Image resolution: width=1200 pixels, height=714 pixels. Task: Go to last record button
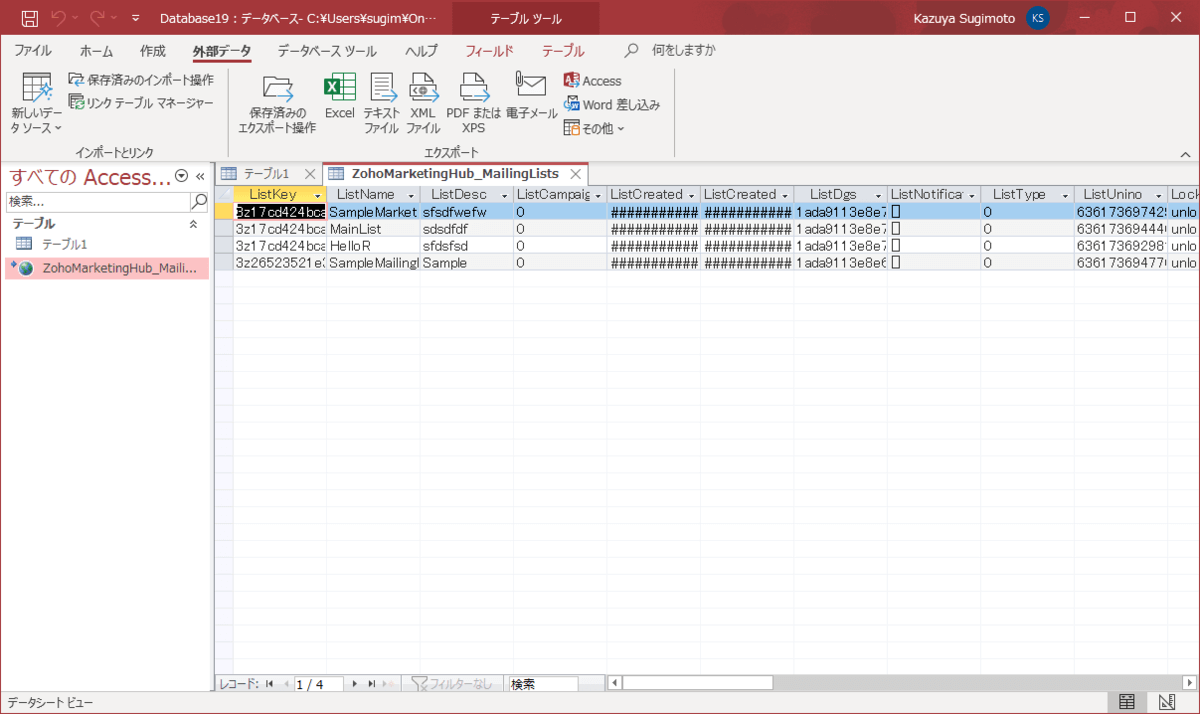371,684
